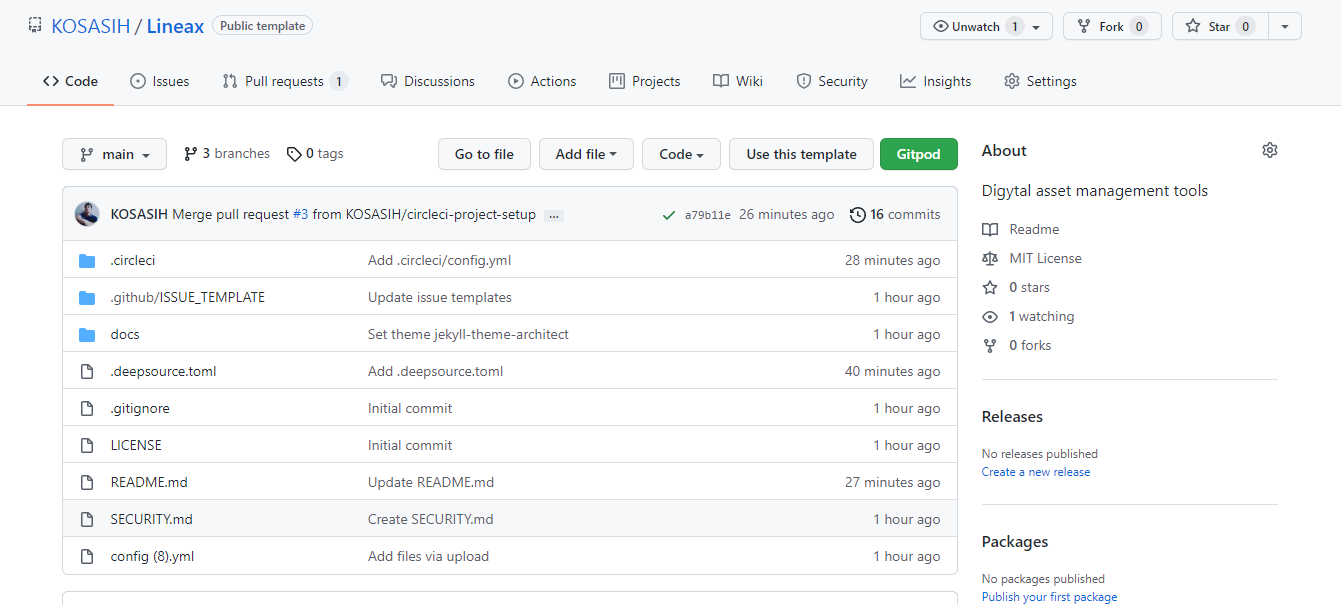This screenshot has height=605, width=1341.
Task: Open the .deepsource.toml file
Action: 163,371
